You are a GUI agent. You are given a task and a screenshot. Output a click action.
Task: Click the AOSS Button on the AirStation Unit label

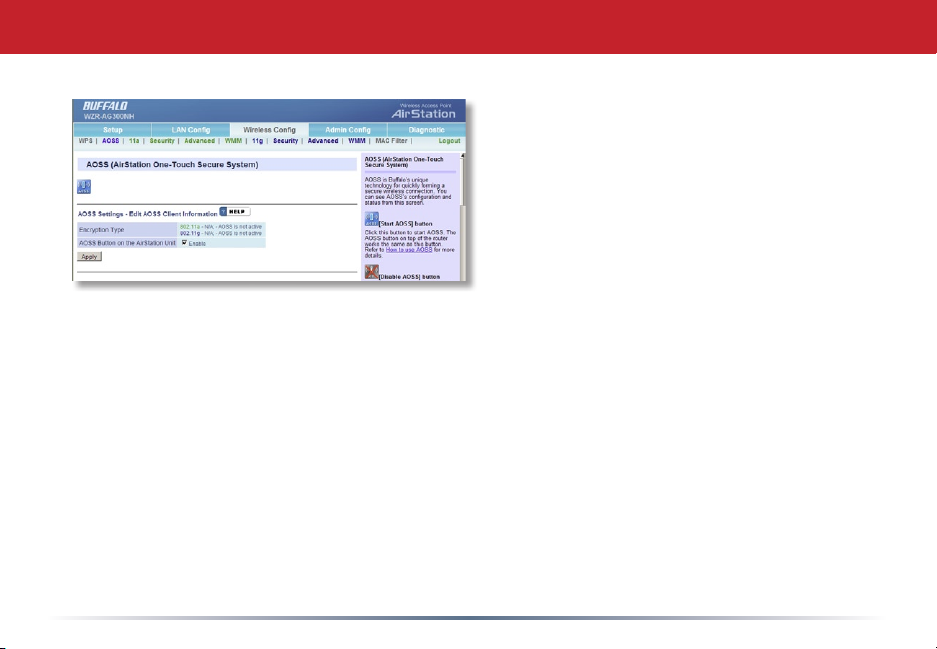tap(127, 243)
